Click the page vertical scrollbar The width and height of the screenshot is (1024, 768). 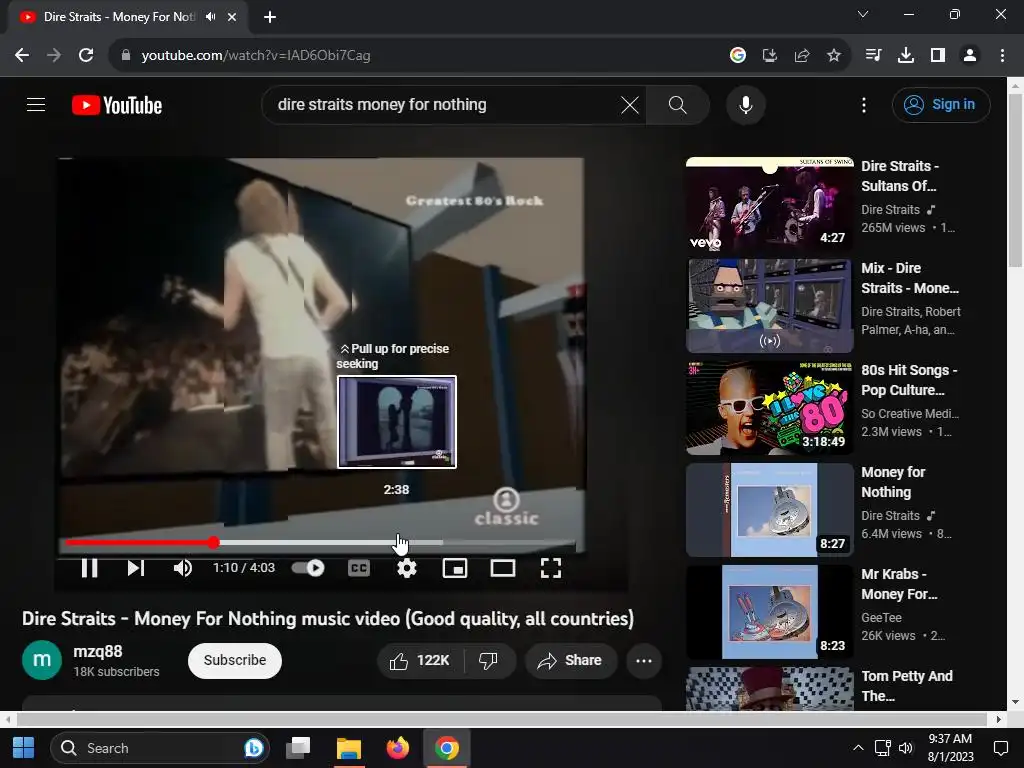[1015, 180]
